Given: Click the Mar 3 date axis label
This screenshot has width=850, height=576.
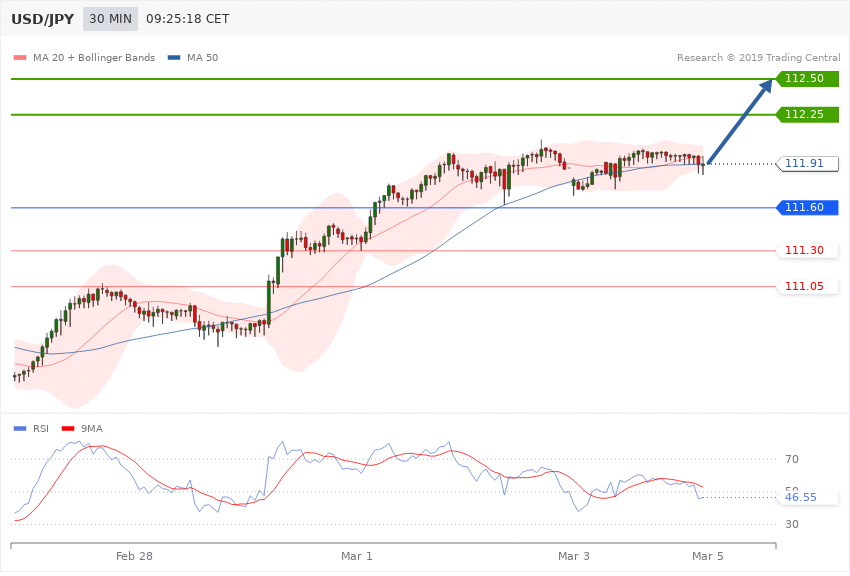Looking at the screenshot, I should click(x=574, y=556).
